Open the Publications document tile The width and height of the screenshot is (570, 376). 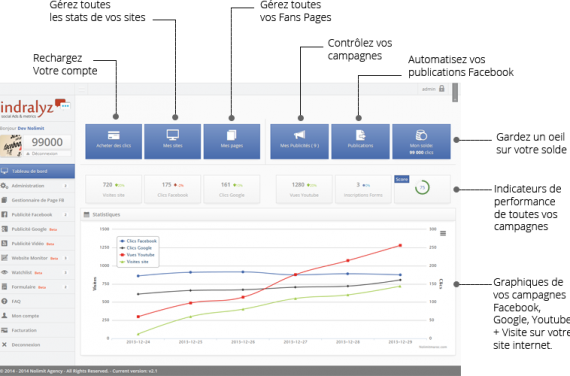[x=360, y=141]
